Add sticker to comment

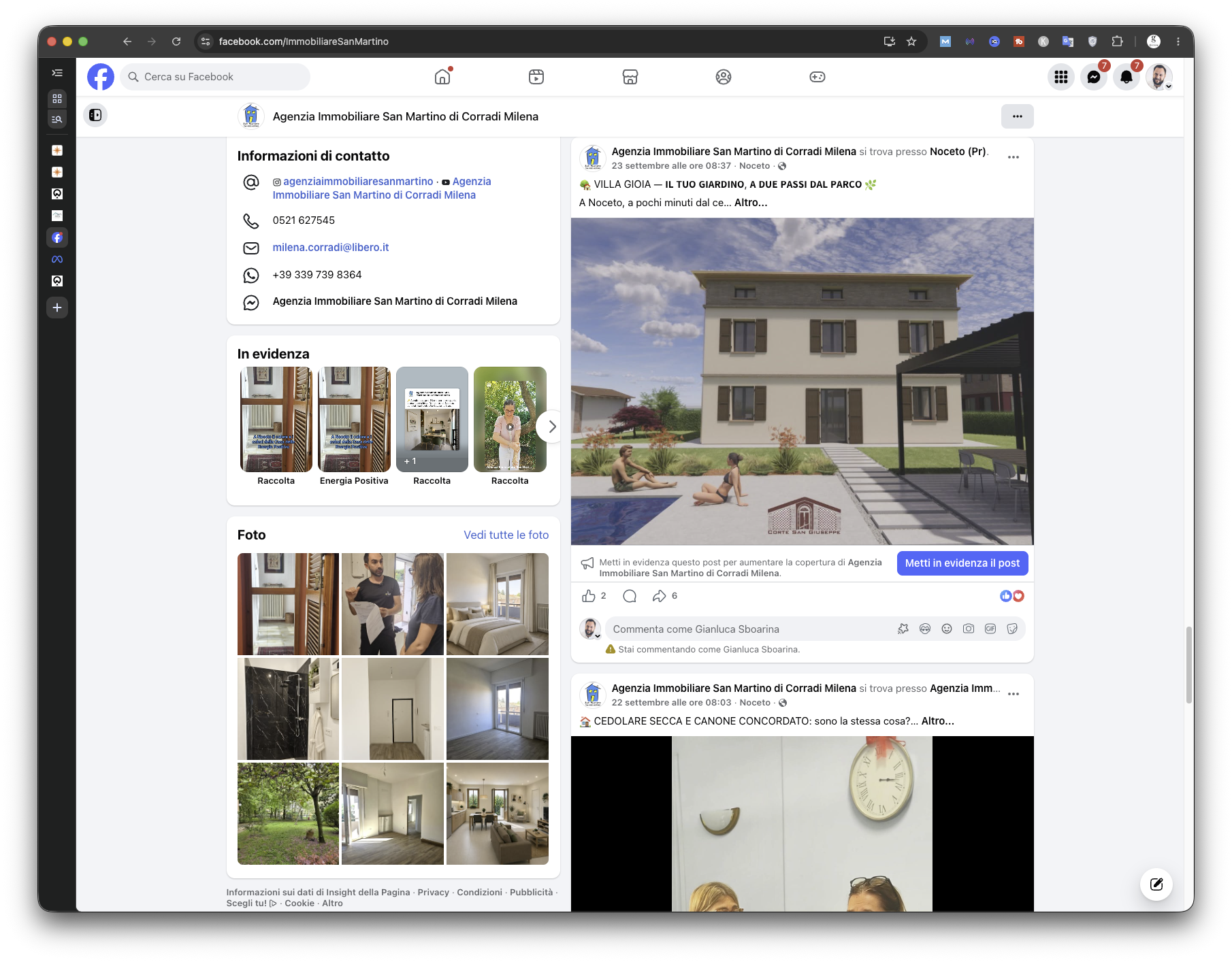[1012, 629]
